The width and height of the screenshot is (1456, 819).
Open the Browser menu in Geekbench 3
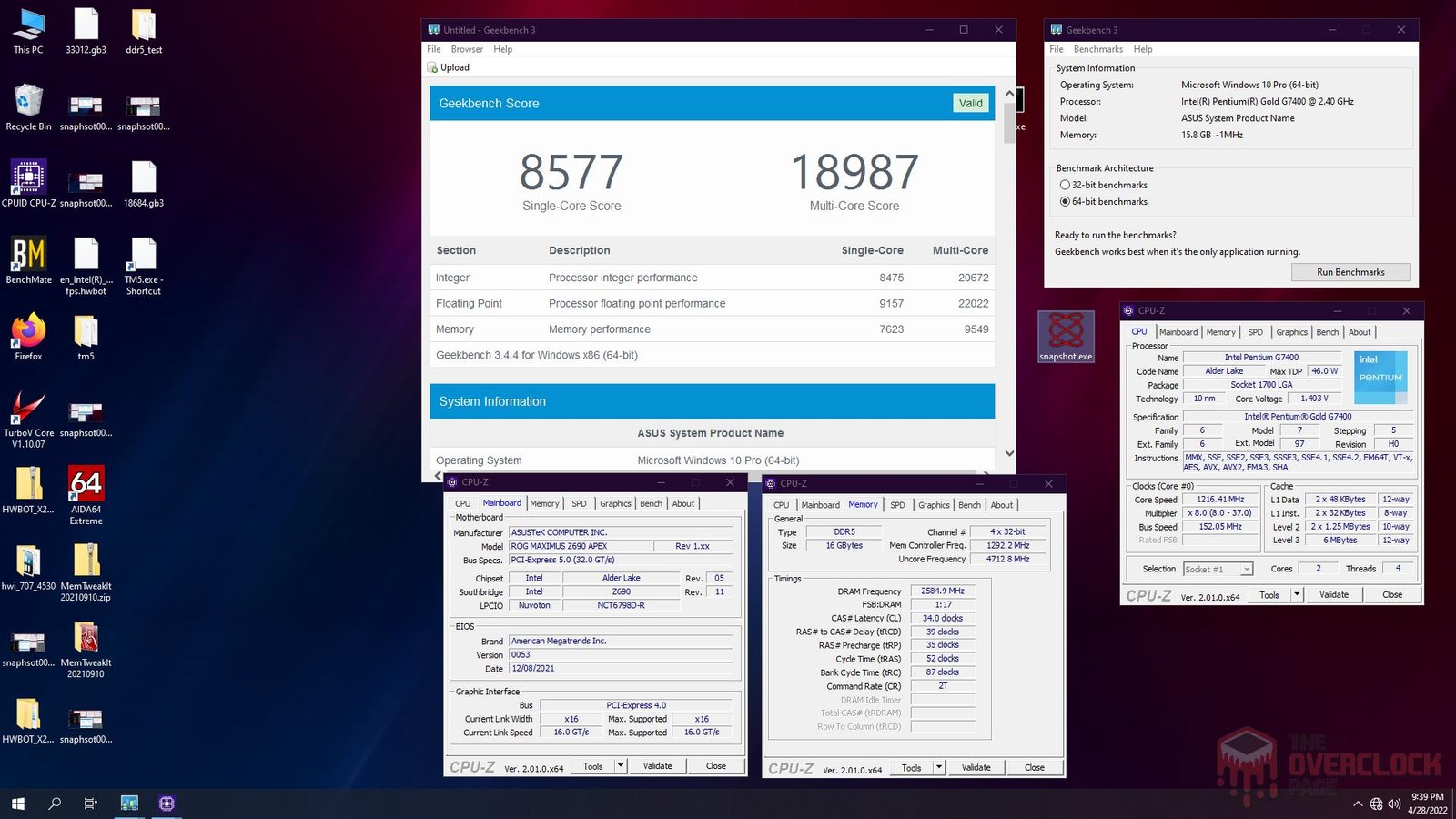pyautogui.click(x=467, y=49)
